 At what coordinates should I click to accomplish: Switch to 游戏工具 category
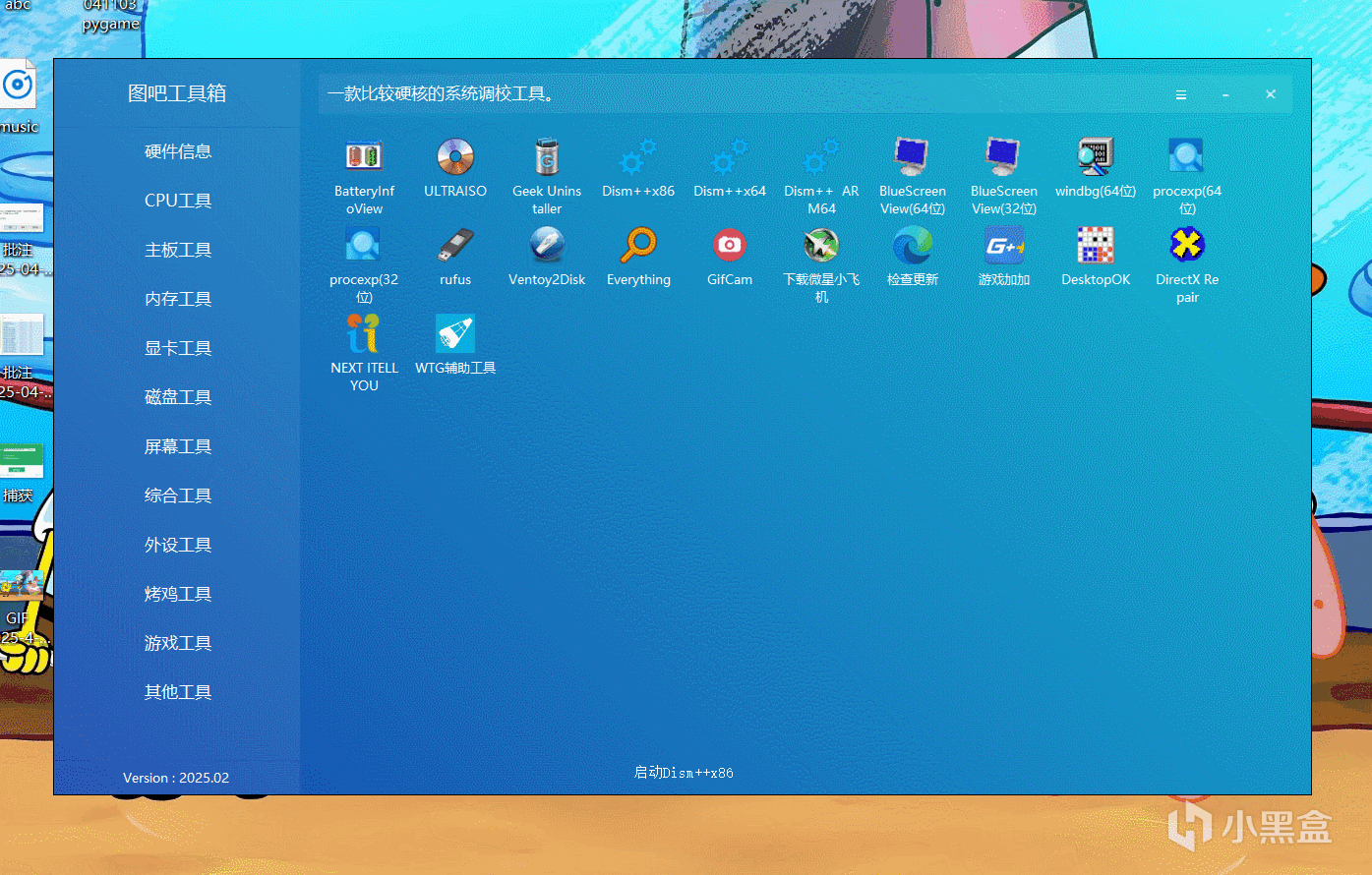tap(178, 643)
